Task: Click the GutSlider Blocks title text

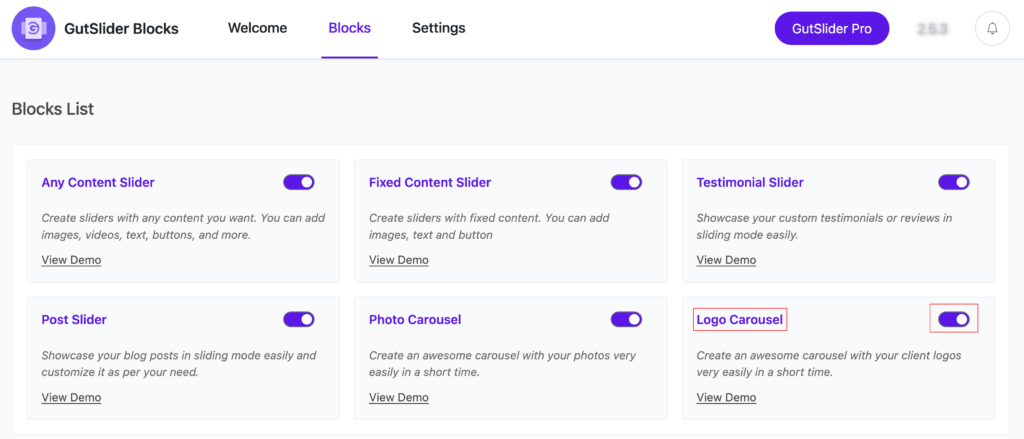Action: pos(120,29)
